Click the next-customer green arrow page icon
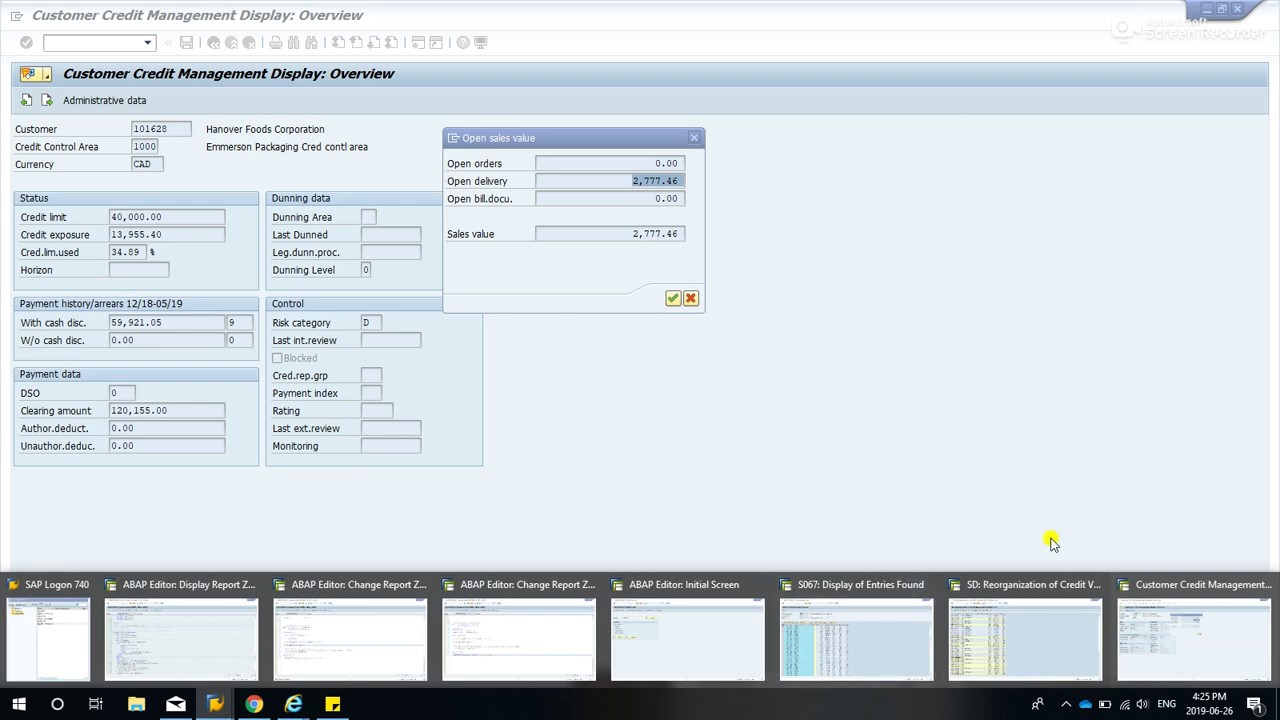The image size is (1280, 720). 46,100
